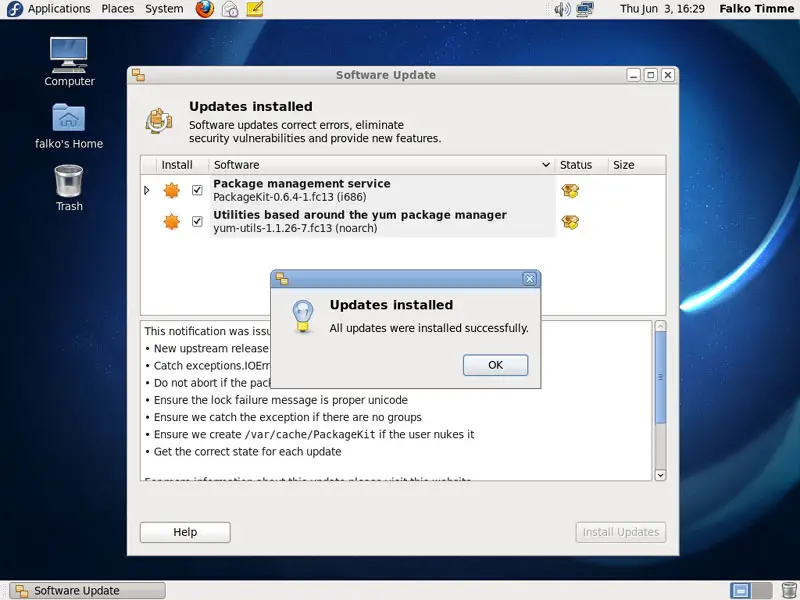Minimize the Software Update window
Viewport: 800px width, 600px height.
(x=633, y=76)
